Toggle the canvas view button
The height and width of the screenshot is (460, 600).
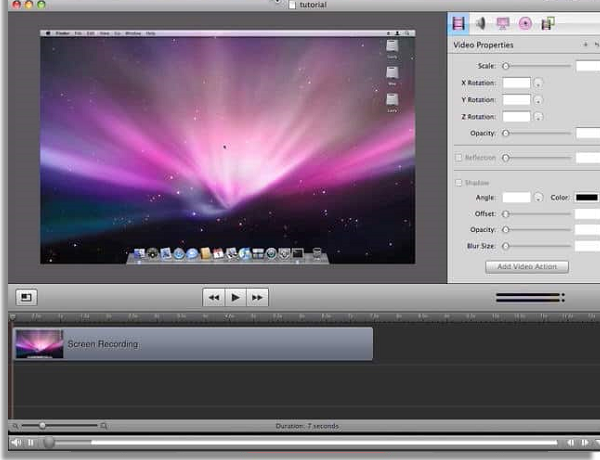[x=25, y=297]
